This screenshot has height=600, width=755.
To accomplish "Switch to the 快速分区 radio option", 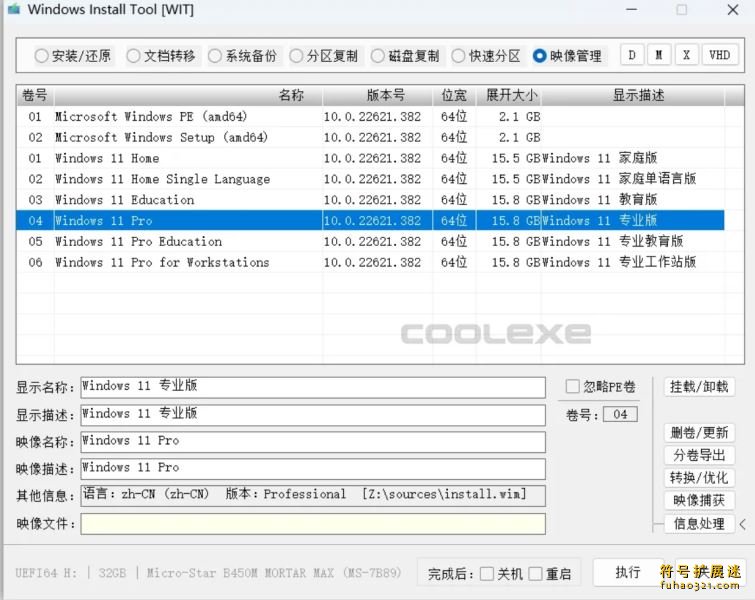I will click(x=486, y=56).
